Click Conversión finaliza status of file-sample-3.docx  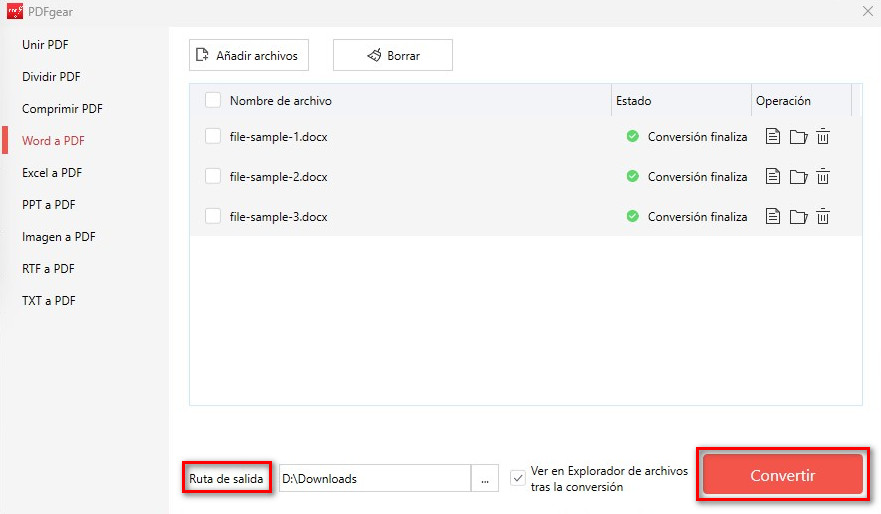pyautogui.click(x=697, y=216)
